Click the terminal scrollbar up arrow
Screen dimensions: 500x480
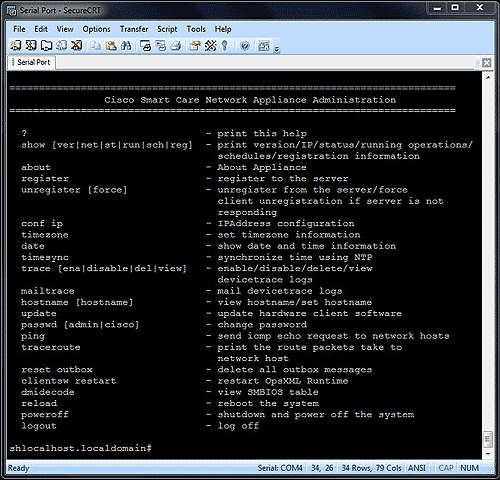(x=488, y=77)
